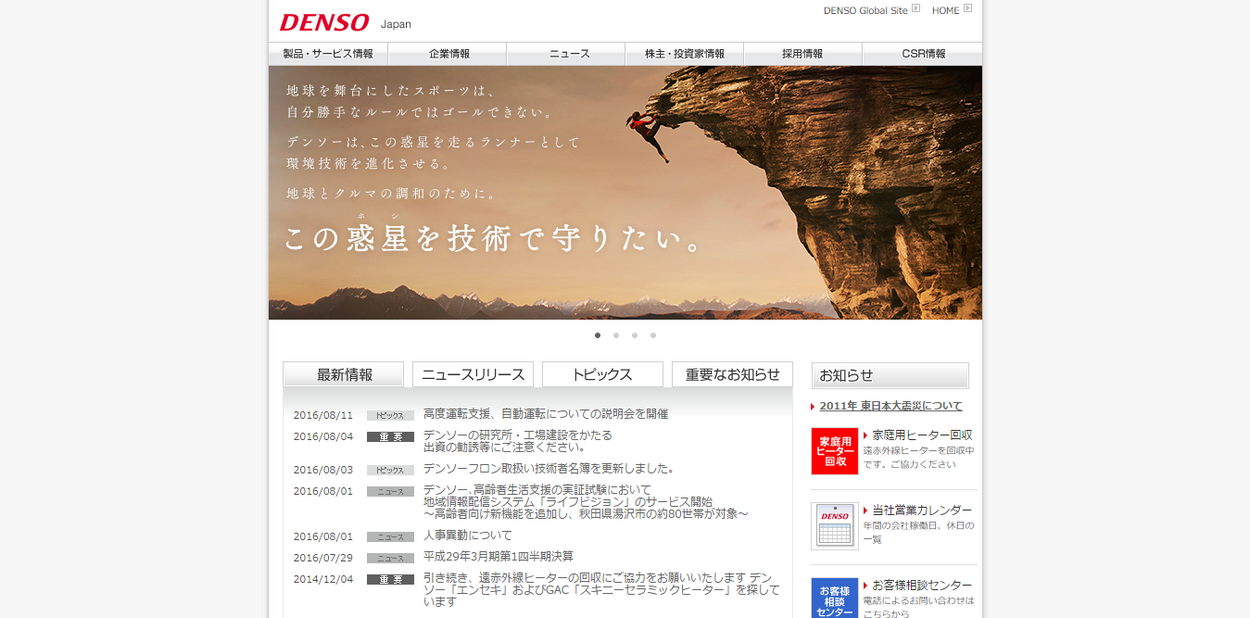Click the red 家庭用ヒーター回収 icon
The image size is (1250, 618).
(x=834, y=451)
